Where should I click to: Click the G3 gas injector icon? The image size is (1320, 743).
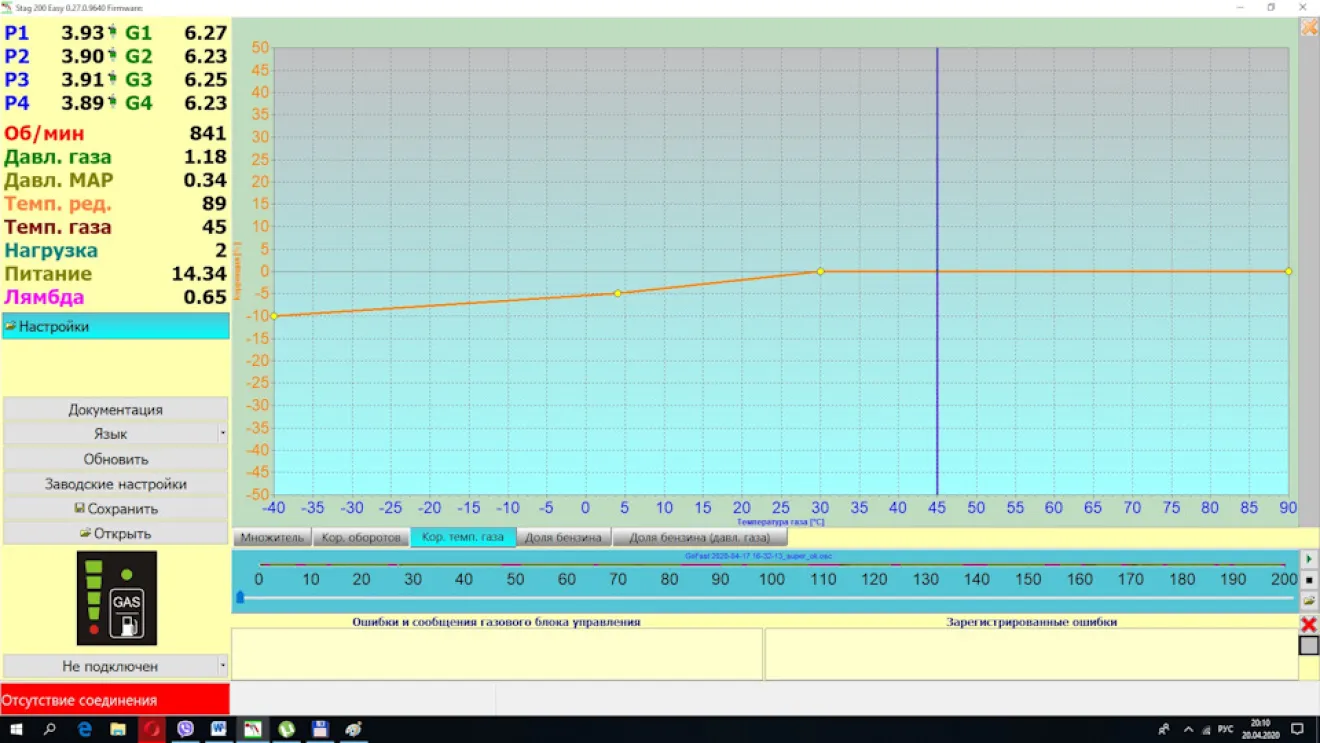pyautogui.click(x=113, y=79)
